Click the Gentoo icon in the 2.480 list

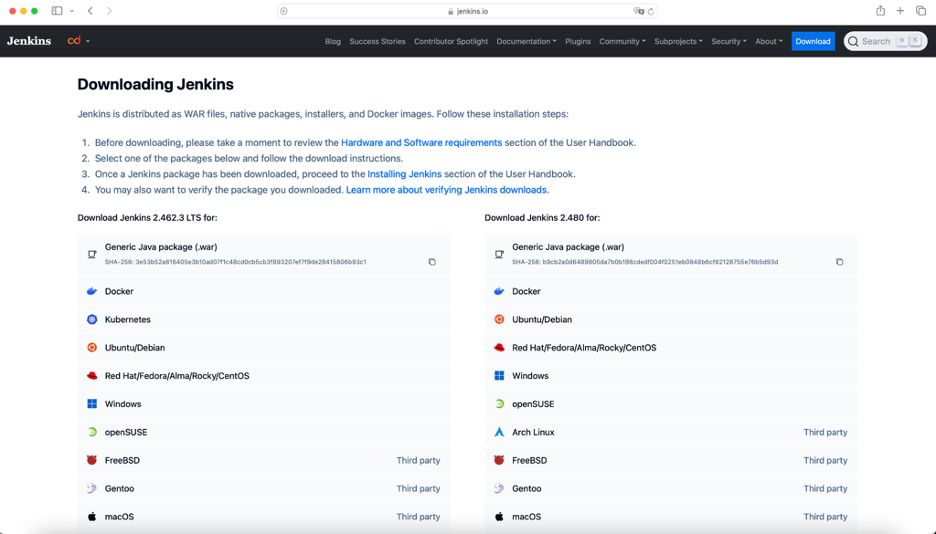point(499,488)
